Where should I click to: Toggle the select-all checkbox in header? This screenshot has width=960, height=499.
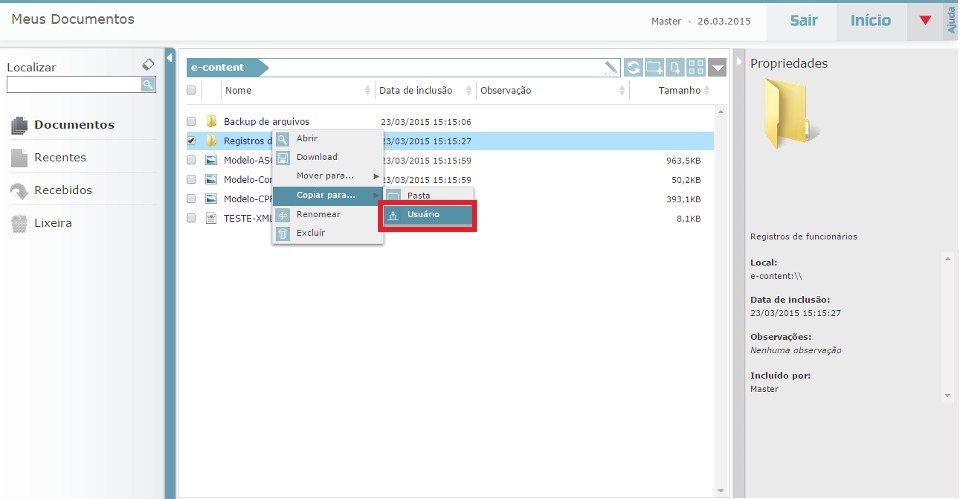[191, 91]
